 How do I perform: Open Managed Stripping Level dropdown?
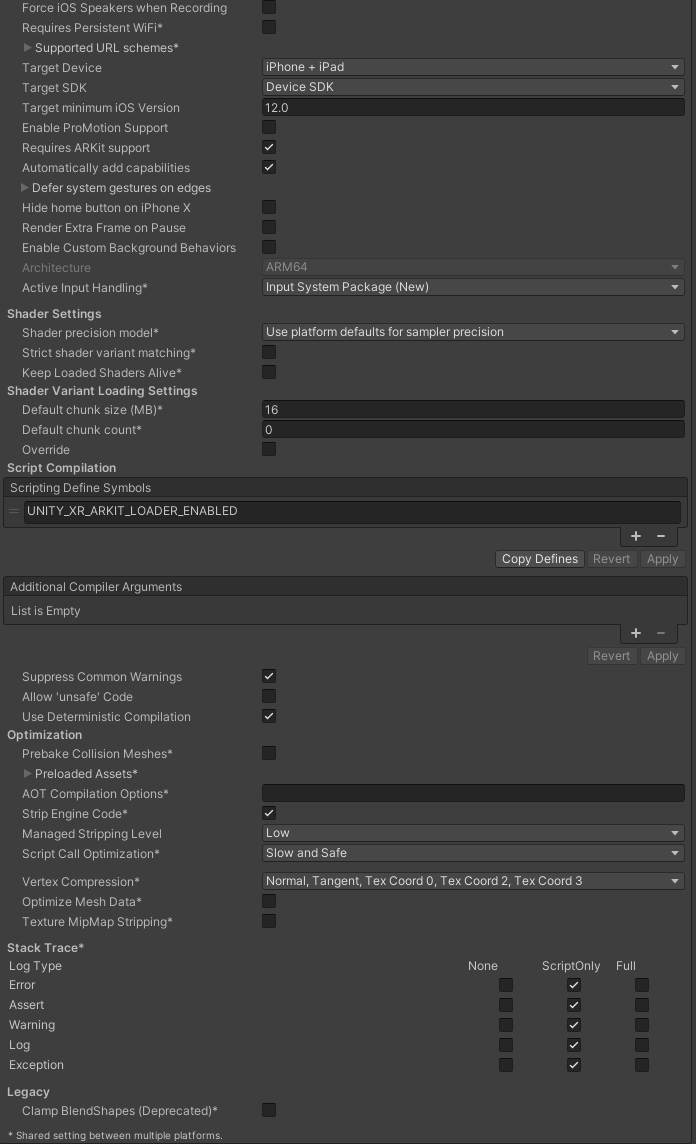pos(473,833)
